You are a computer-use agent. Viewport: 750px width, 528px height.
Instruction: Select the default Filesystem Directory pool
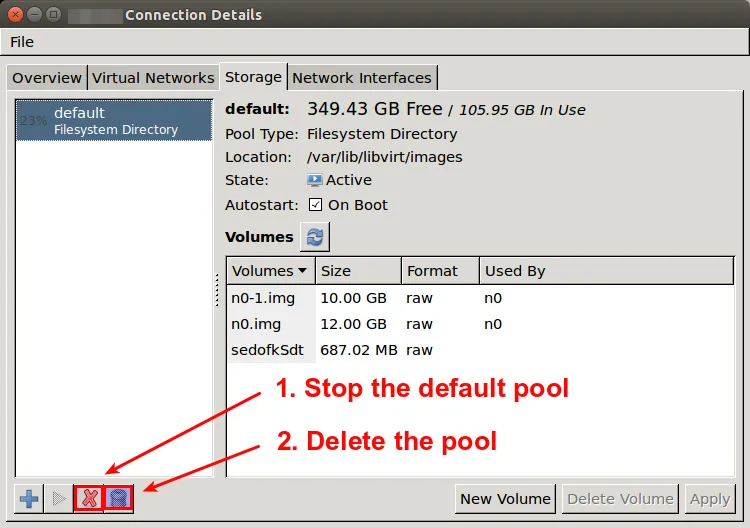point(114,121)
